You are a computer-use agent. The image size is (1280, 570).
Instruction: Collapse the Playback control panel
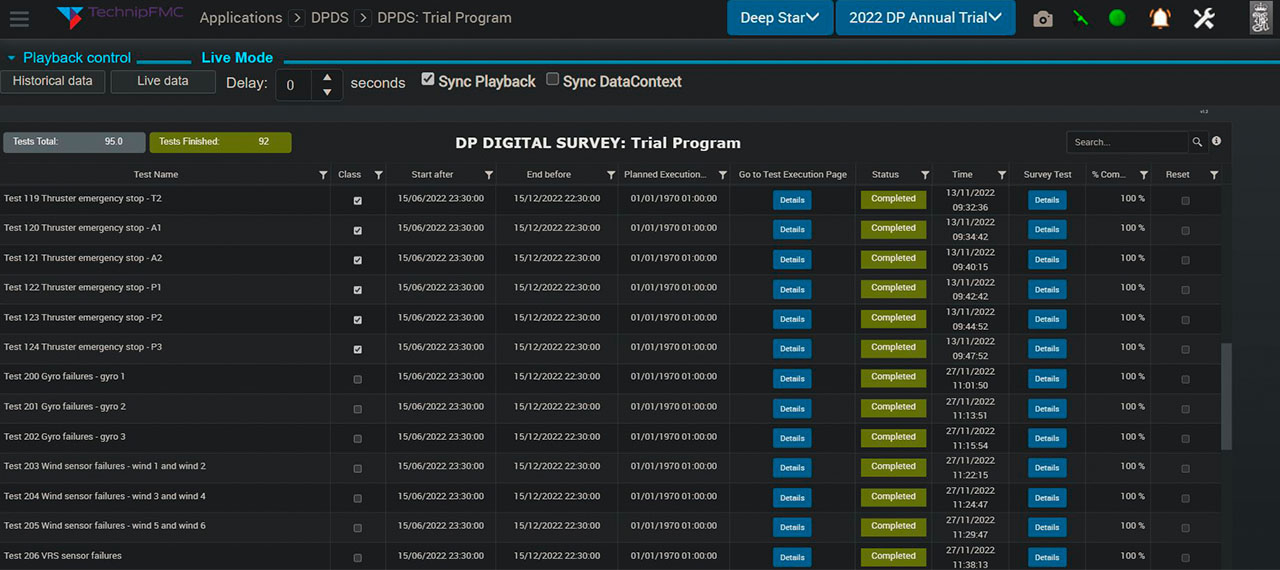(x=11, y=58)
